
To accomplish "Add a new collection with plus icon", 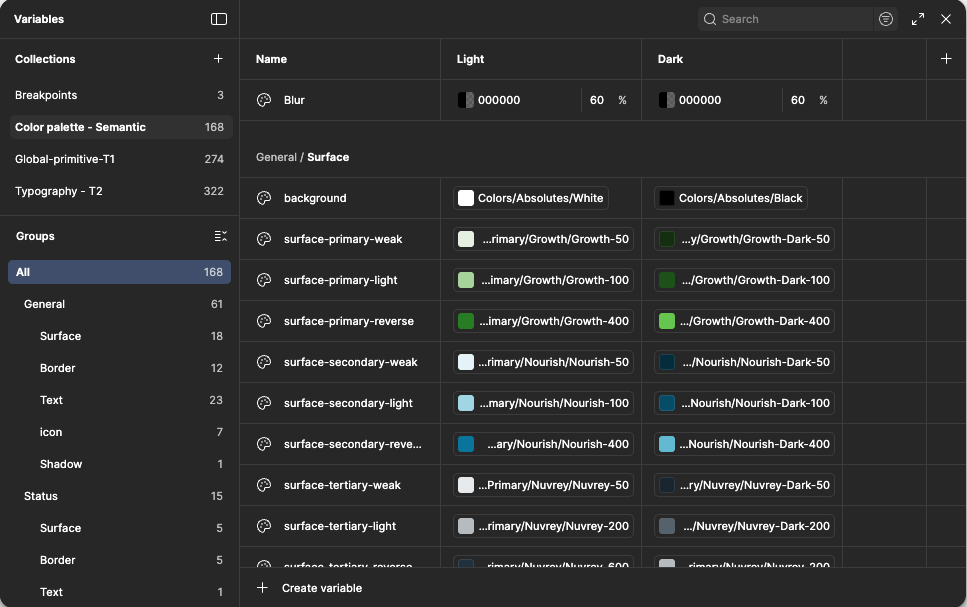I will point(218,59).
